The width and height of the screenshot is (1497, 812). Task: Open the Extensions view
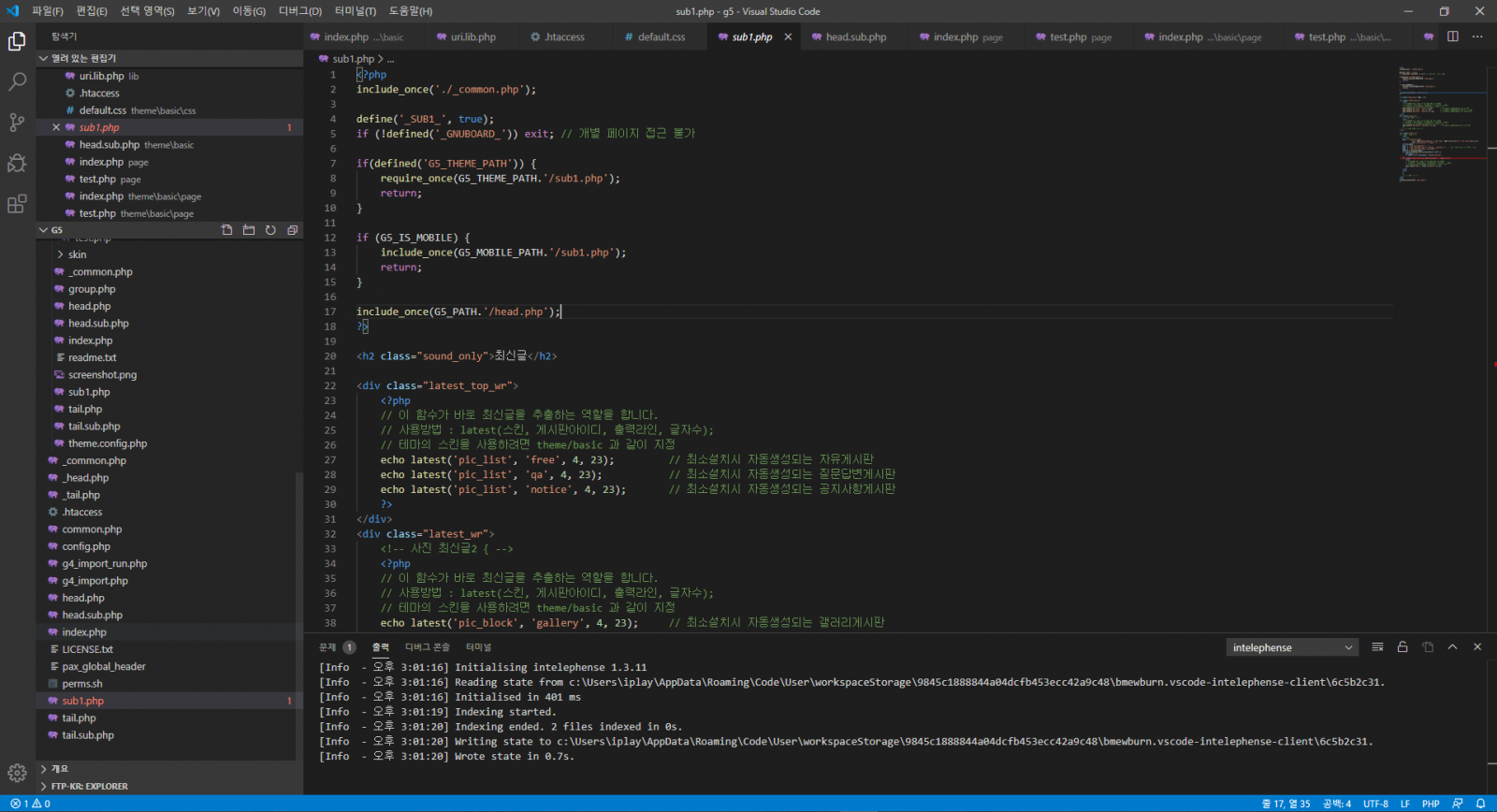tap(17, 204)
